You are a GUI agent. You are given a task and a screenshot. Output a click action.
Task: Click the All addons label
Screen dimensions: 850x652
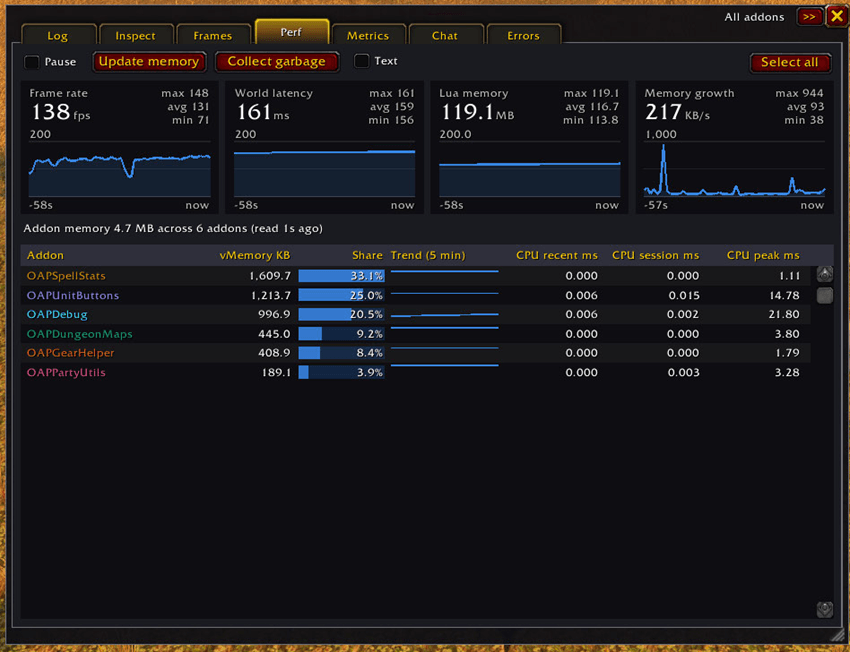(755, 17)
